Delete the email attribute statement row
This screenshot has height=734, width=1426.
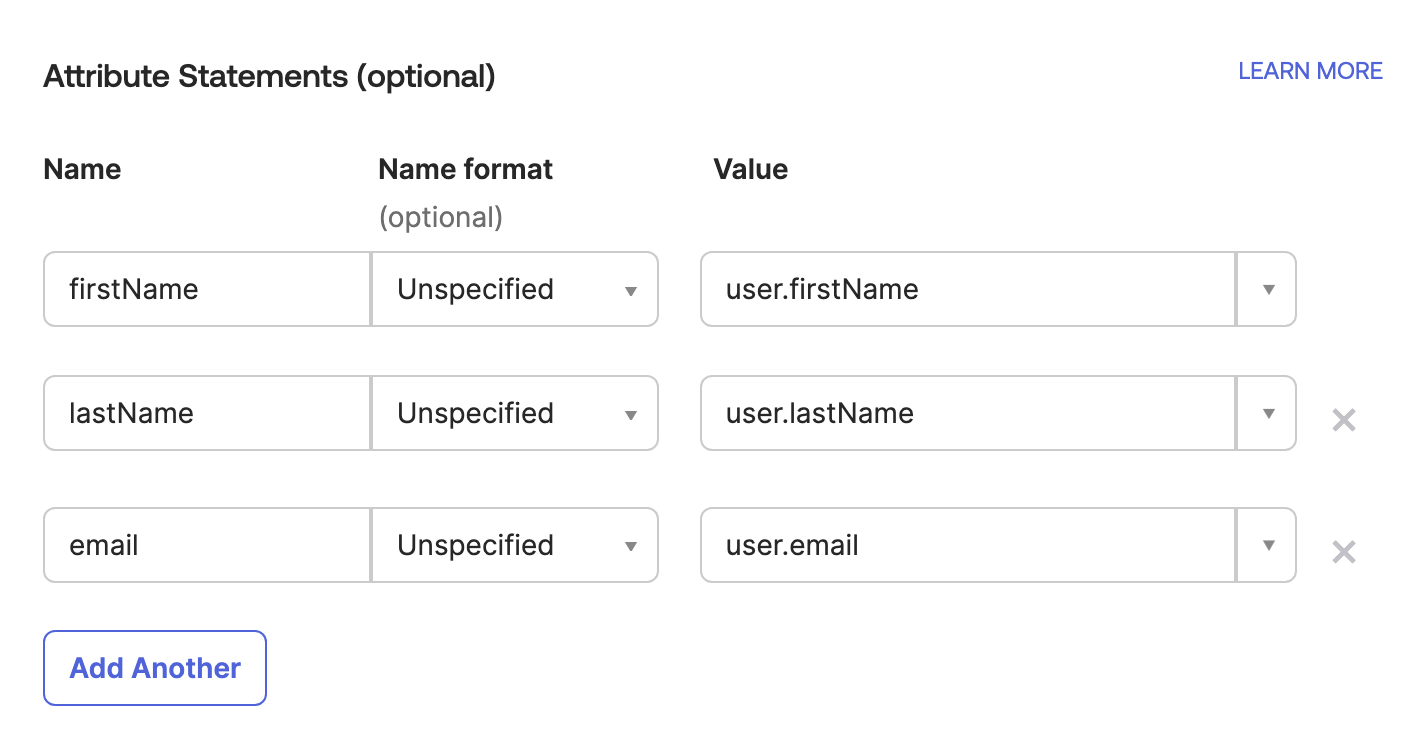tap(1343, 552)
